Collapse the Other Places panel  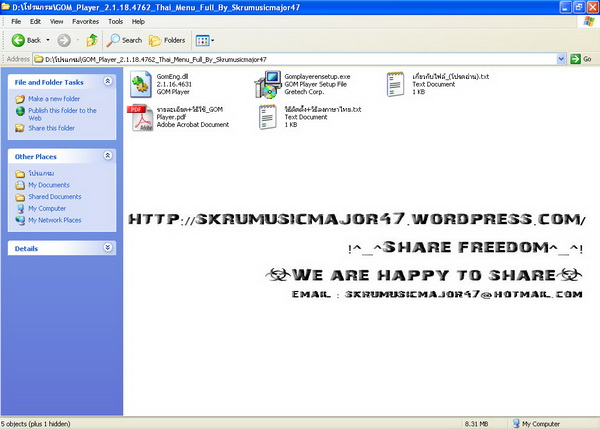(x=108, y=156)
